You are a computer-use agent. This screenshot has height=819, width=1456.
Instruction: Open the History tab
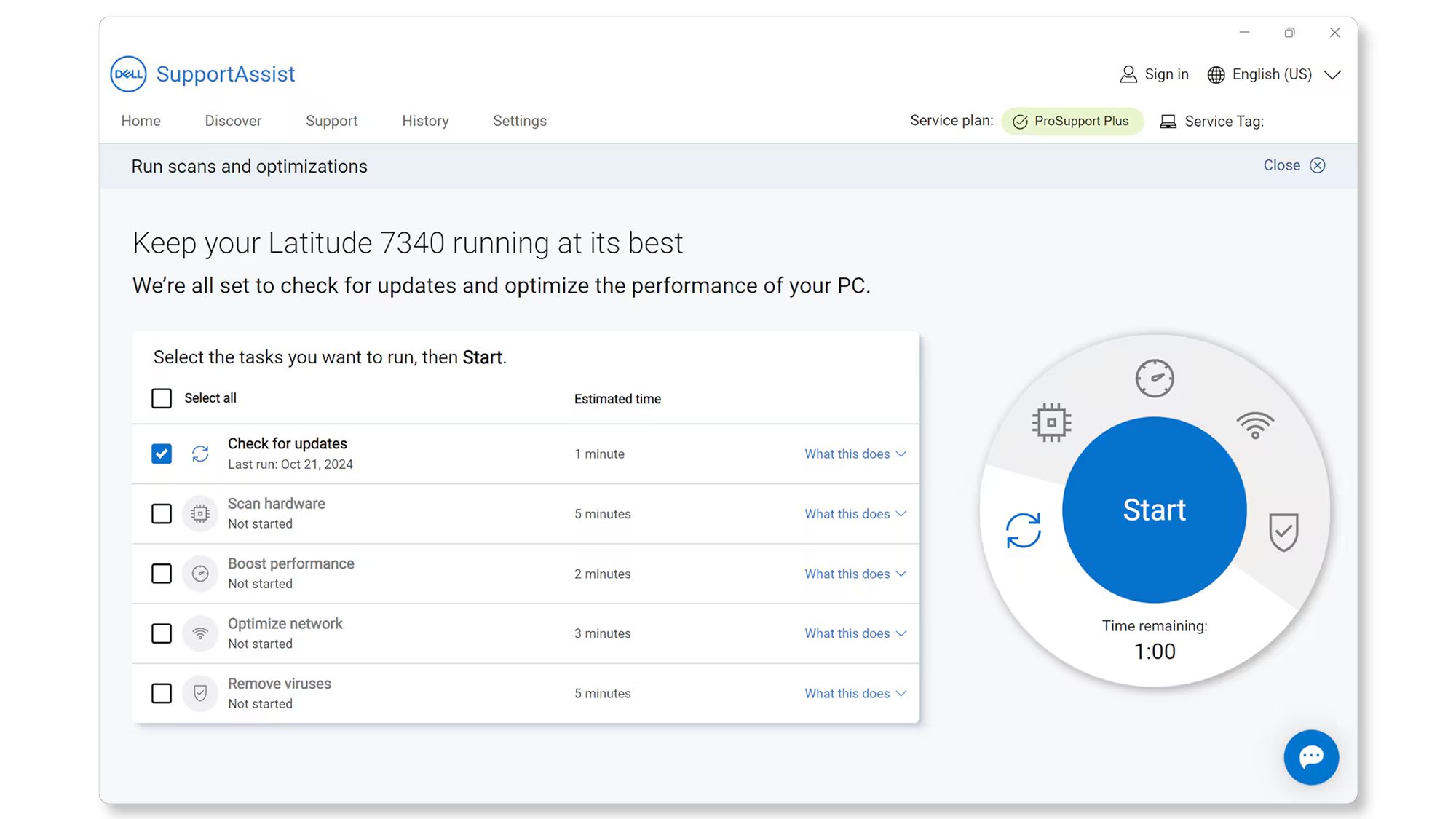click(425, 121)
